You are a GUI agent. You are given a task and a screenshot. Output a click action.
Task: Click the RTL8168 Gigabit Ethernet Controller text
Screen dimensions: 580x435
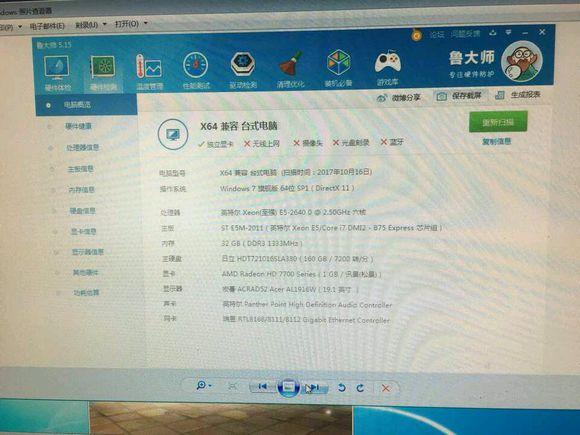pyautogui.click(x=306, y=320)
